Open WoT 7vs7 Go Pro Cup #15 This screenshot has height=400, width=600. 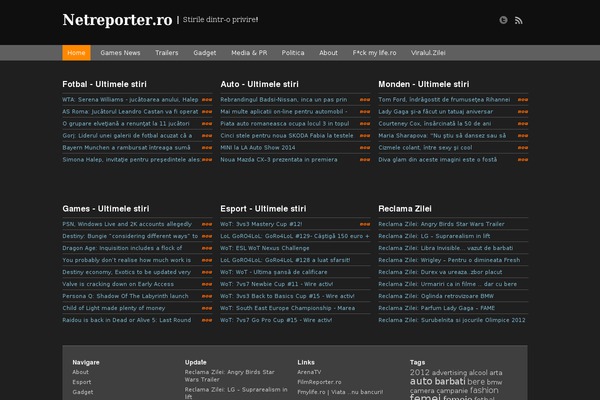(x=276, y=320)
